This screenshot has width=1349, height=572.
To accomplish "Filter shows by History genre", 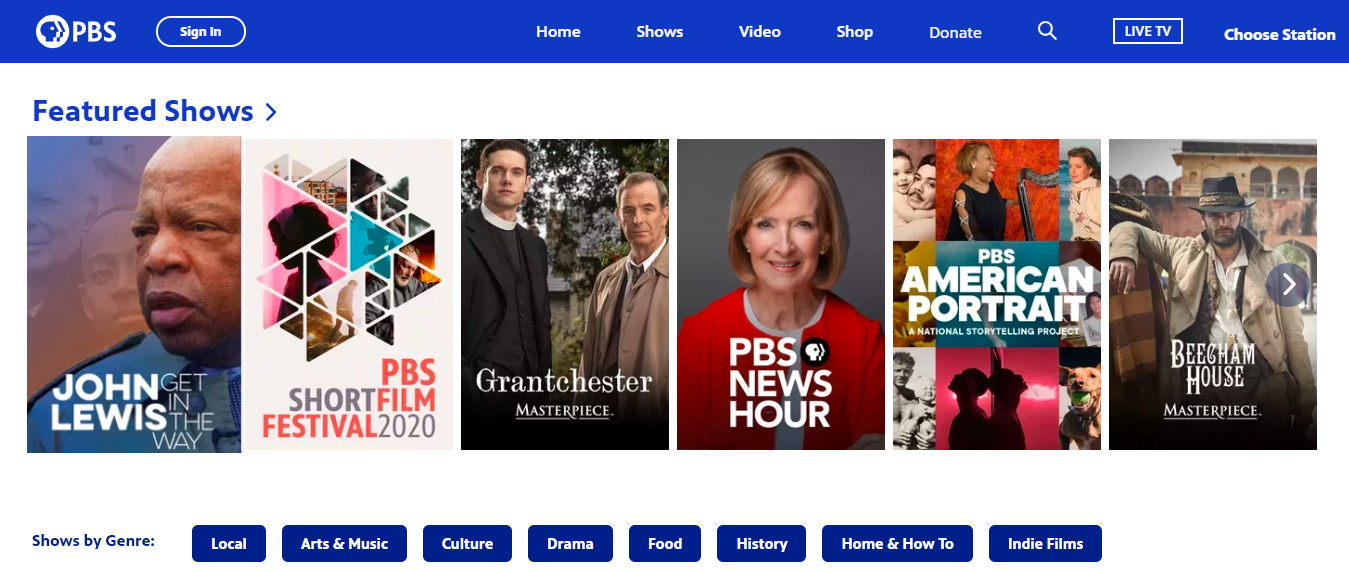I will pyautogui.click(x=762, y=544).
